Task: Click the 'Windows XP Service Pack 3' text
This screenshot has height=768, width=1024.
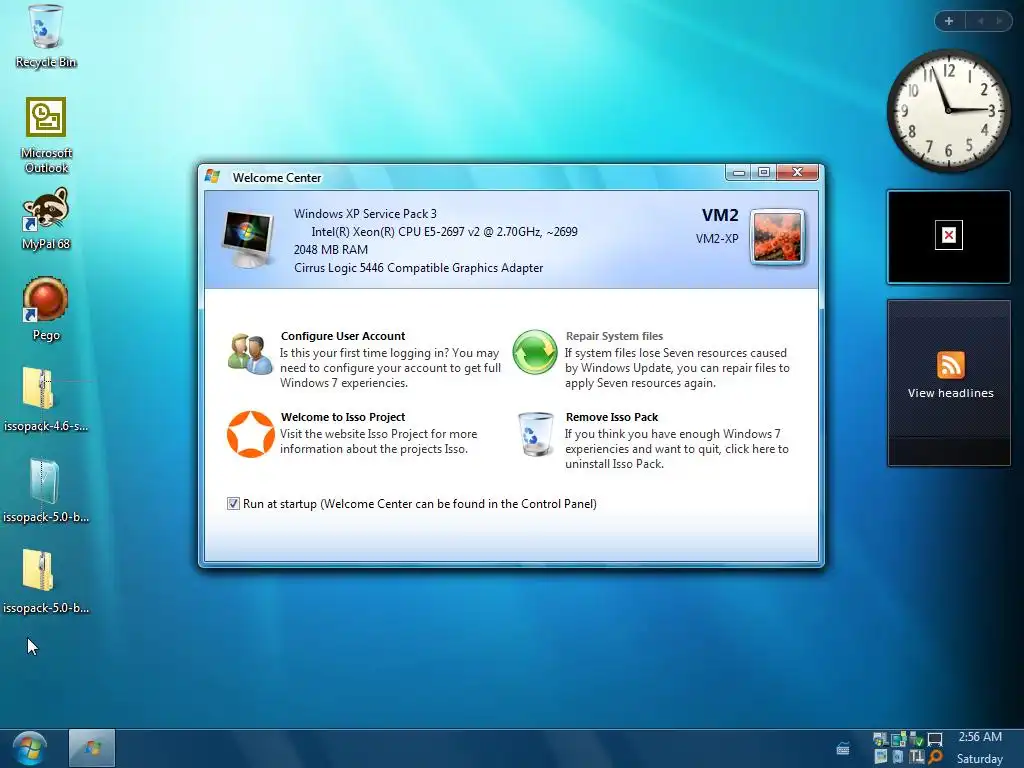Action: [x=365, y=214]
